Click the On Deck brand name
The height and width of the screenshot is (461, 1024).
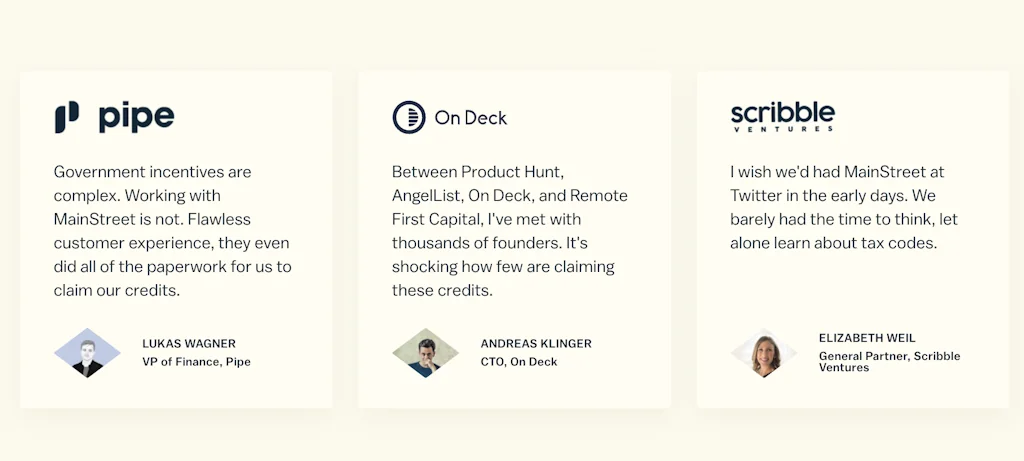tap(470, 118)
